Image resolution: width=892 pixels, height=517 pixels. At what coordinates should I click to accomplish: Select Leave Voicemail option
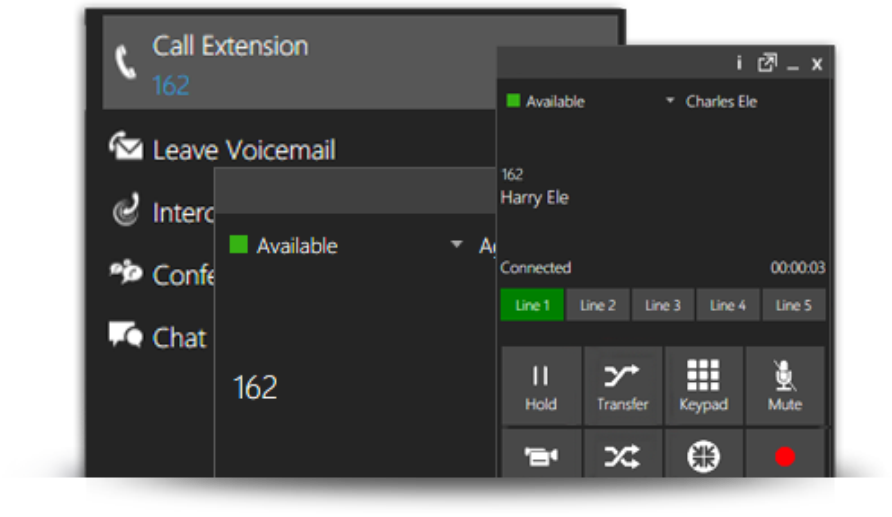pyautogui.click(x=243, y=150)
